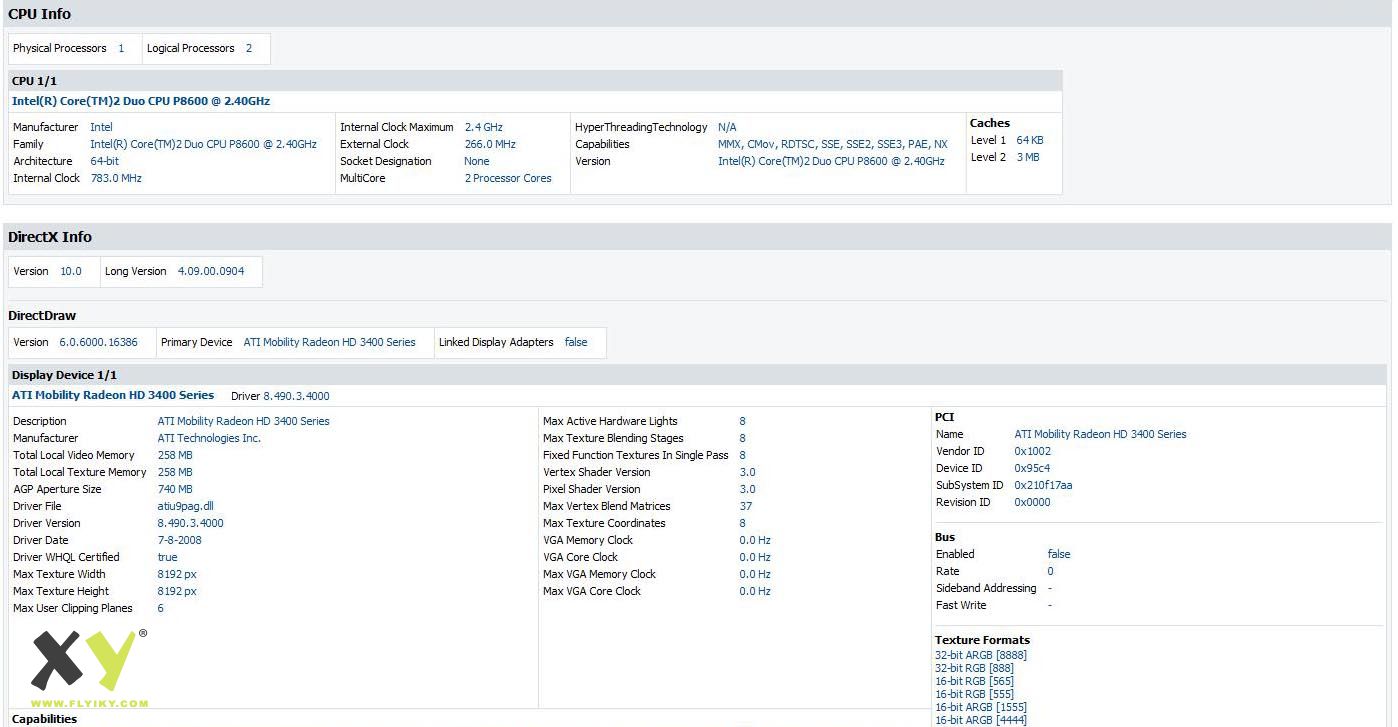Click the "CPU Info" section heading
The width and height of the screenshot is (1398, 727).
coord(39,14)
